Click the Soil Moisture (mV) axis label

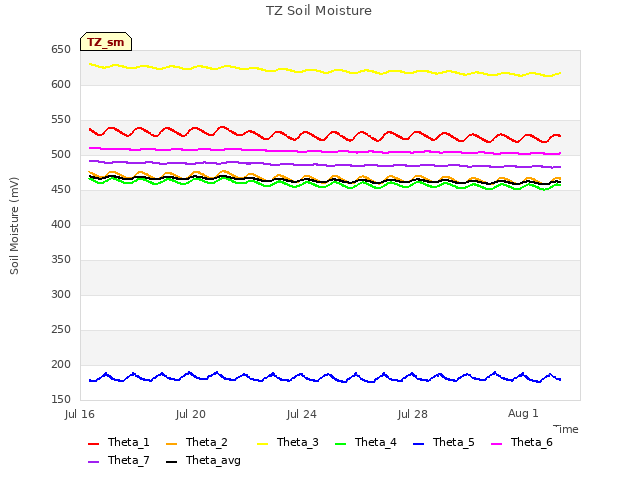pos(14,226)
